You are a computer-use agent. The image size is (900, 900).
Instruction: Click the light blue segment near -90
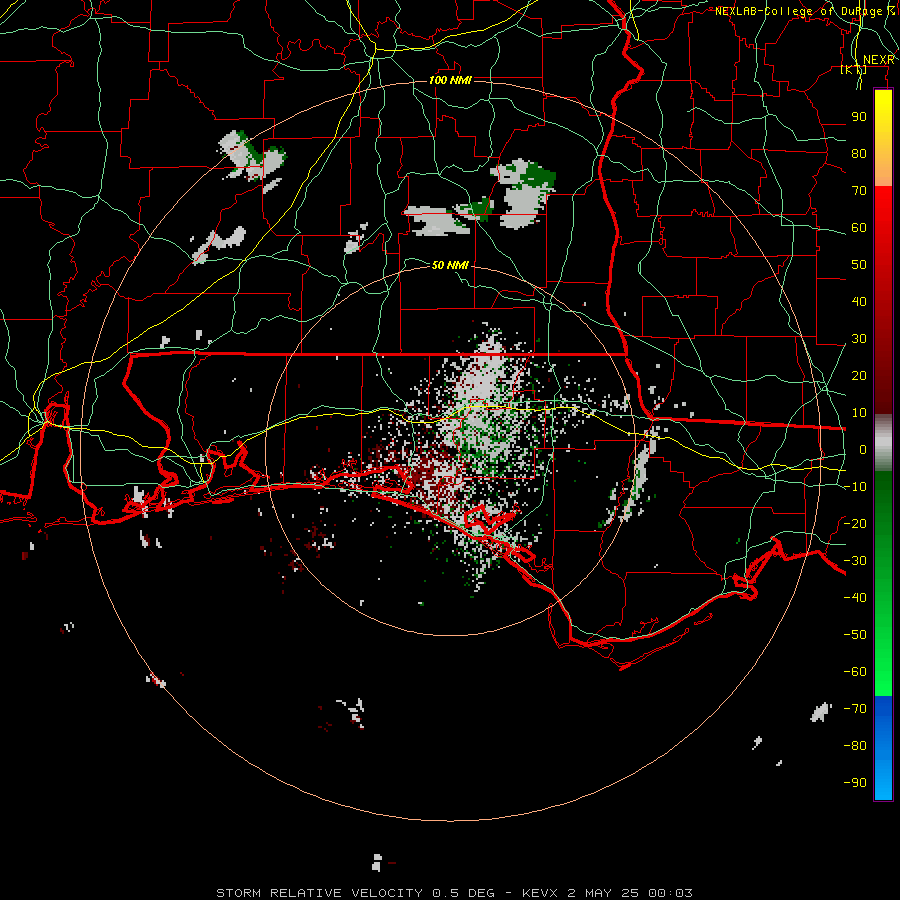883,783
